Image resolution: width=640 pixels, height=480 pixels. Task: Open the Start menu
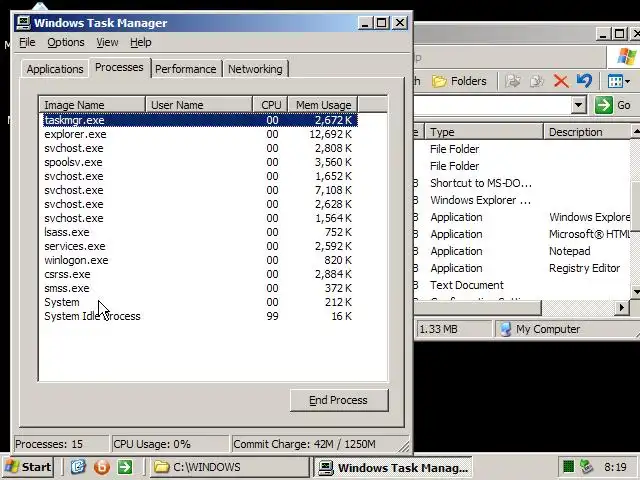28,467
